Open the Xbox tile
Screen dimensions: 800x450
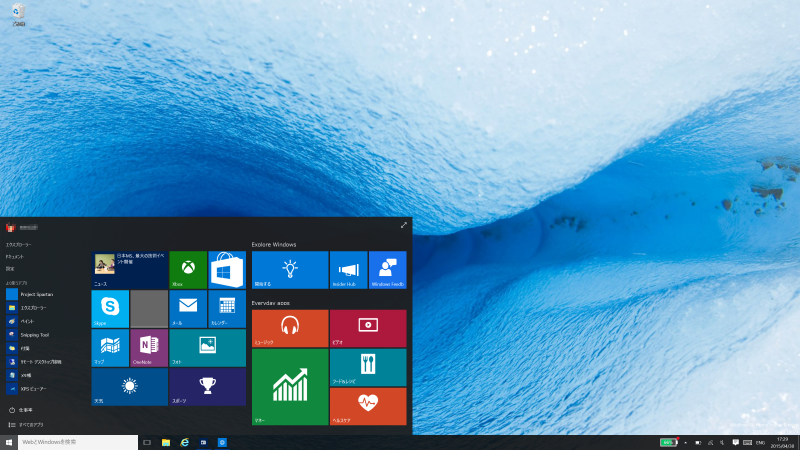click(188, 270)
